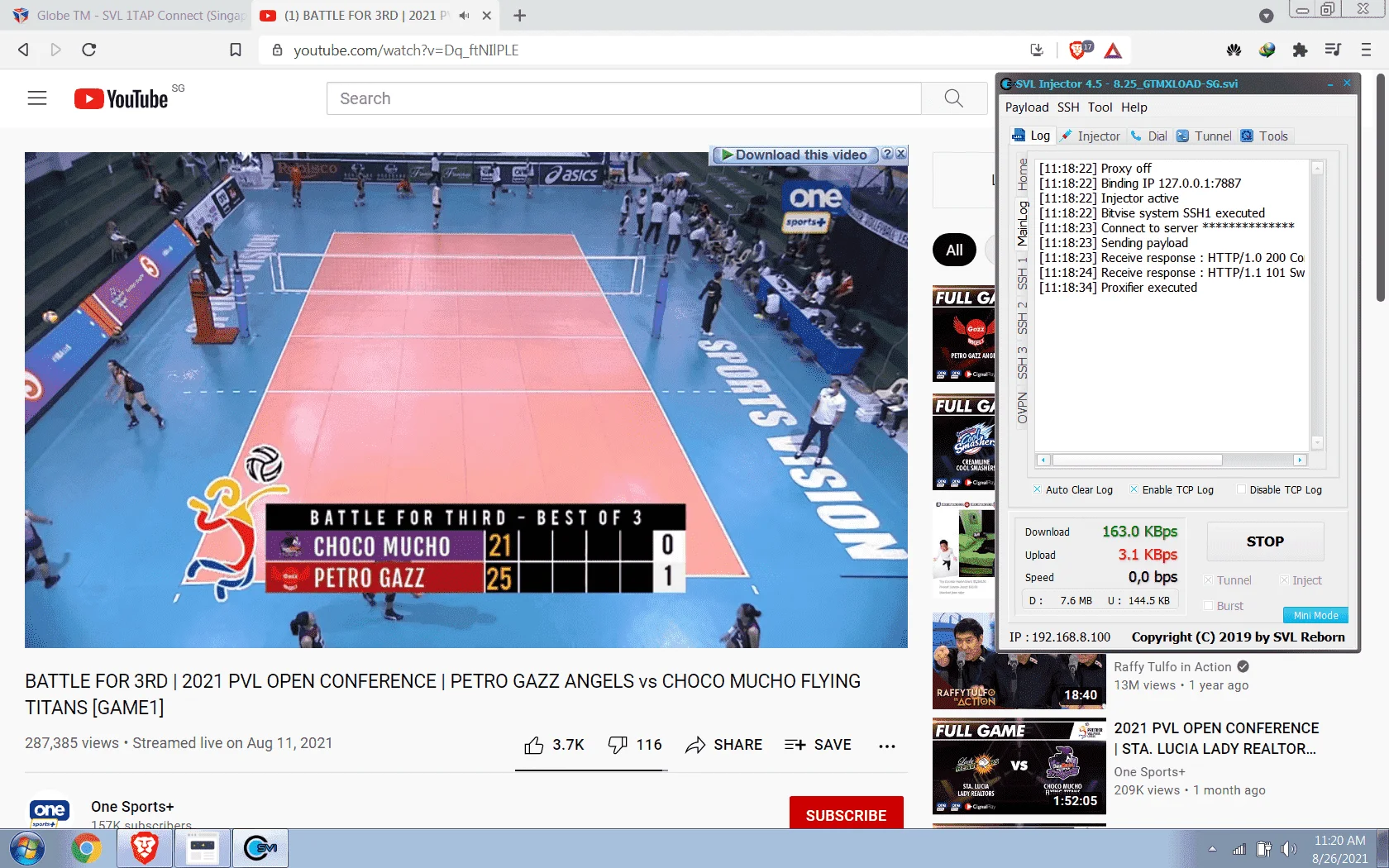Toggle Disable TCP Log checkbox

click(1241, 489)
